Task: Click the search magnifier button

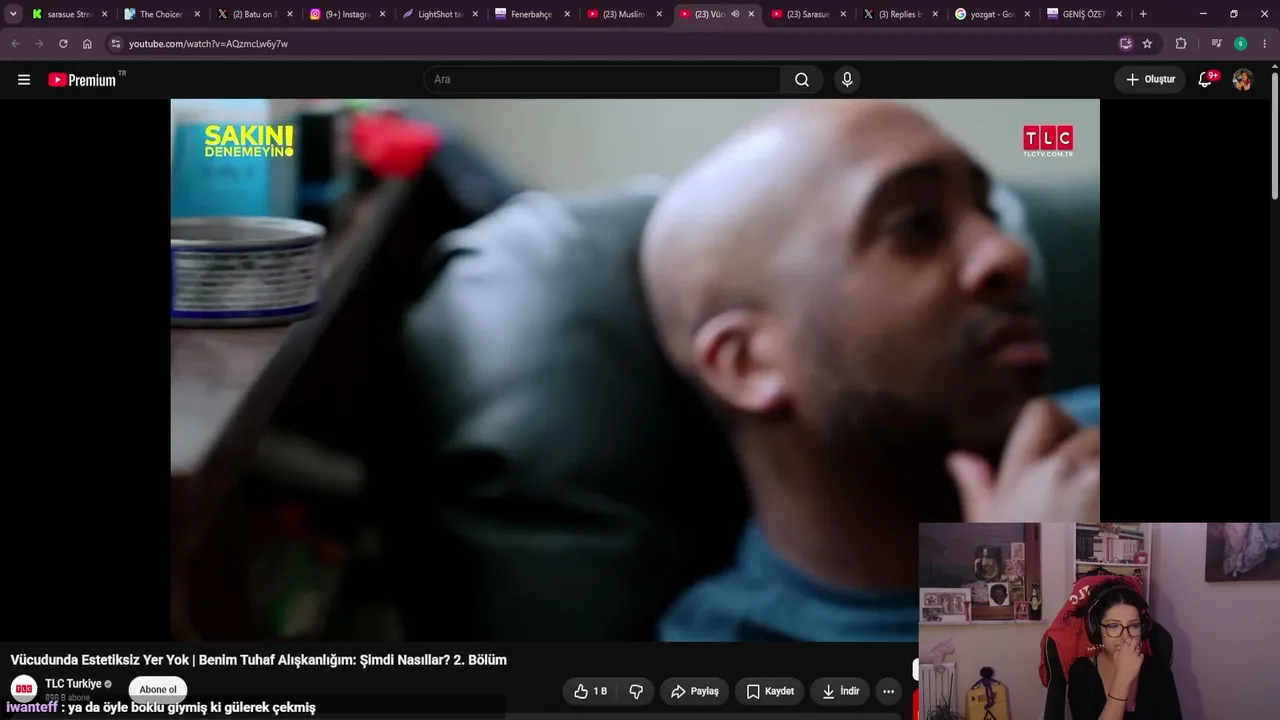Action: (802, 80)
